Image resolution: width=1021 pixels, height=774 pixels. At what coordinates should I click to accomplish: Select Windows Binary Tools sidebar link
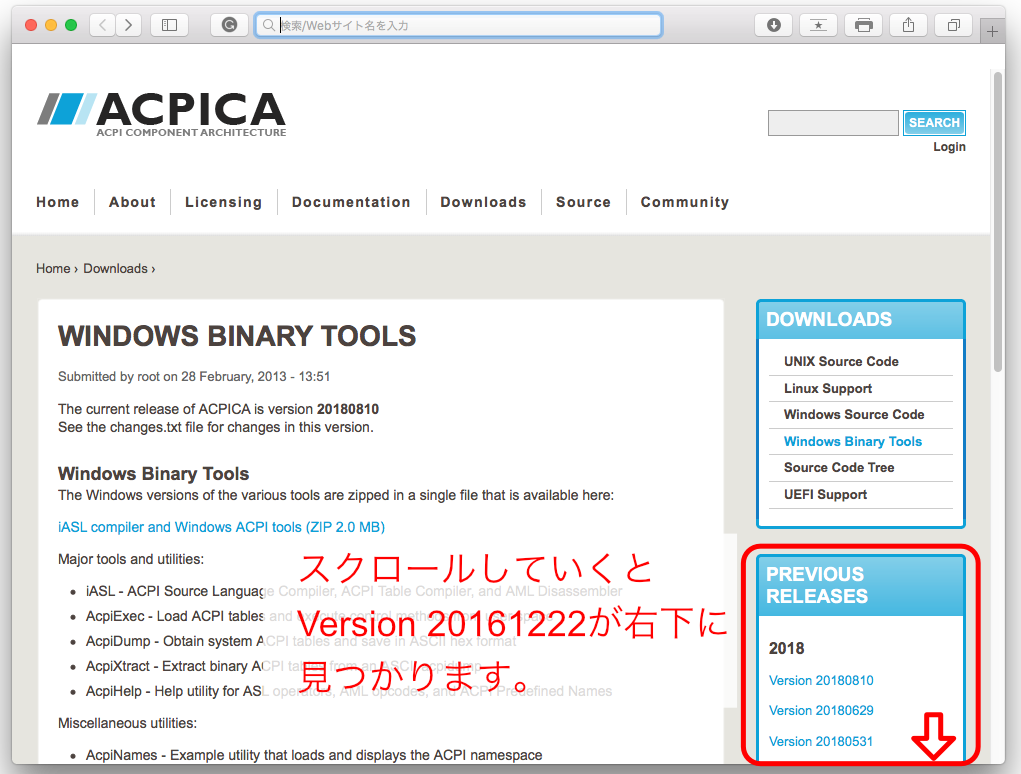[x=852, y=441]
